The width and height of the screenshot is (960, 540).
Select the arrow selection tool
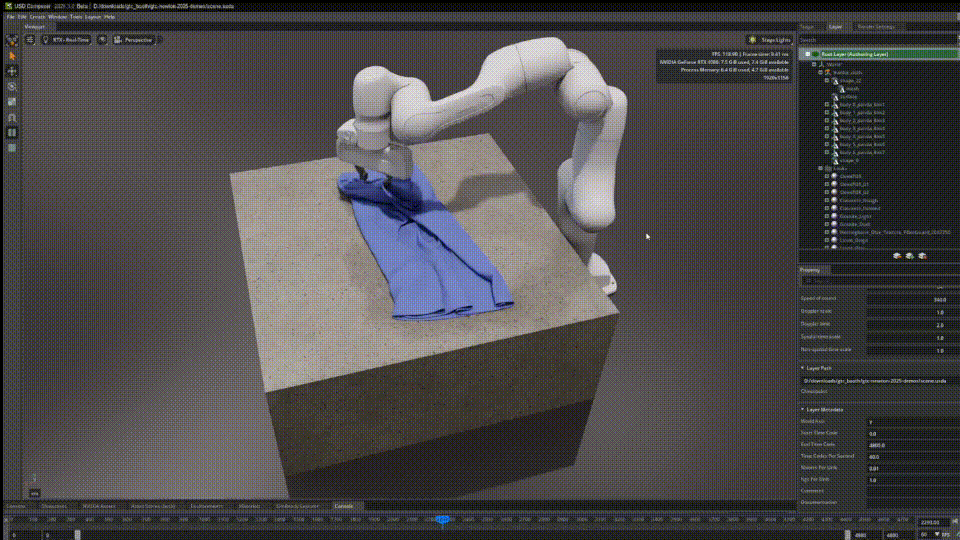[x=12, y=56]
